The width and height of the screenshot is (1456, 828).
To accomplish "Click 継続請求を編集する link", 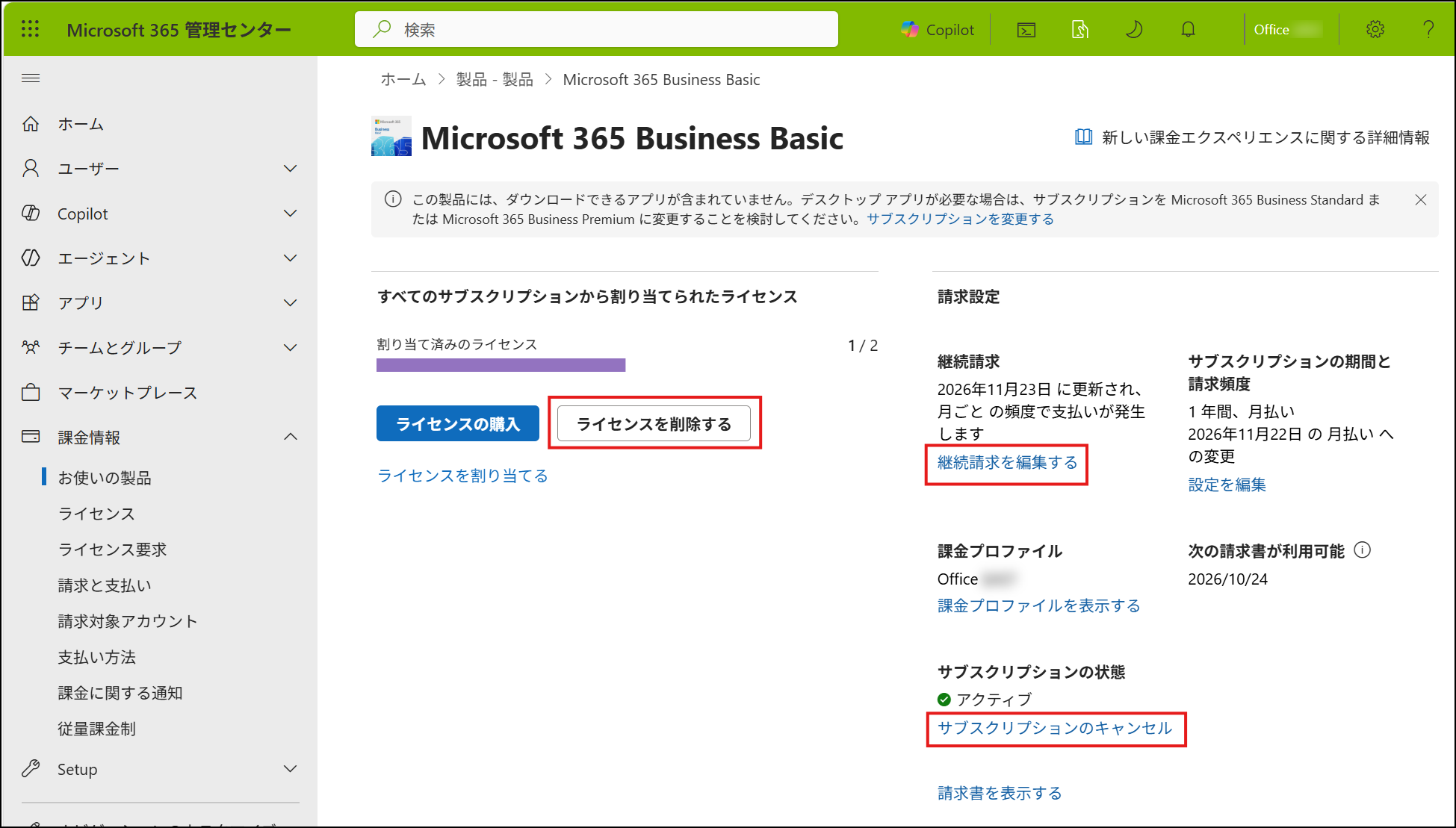I will (1007, 462).
